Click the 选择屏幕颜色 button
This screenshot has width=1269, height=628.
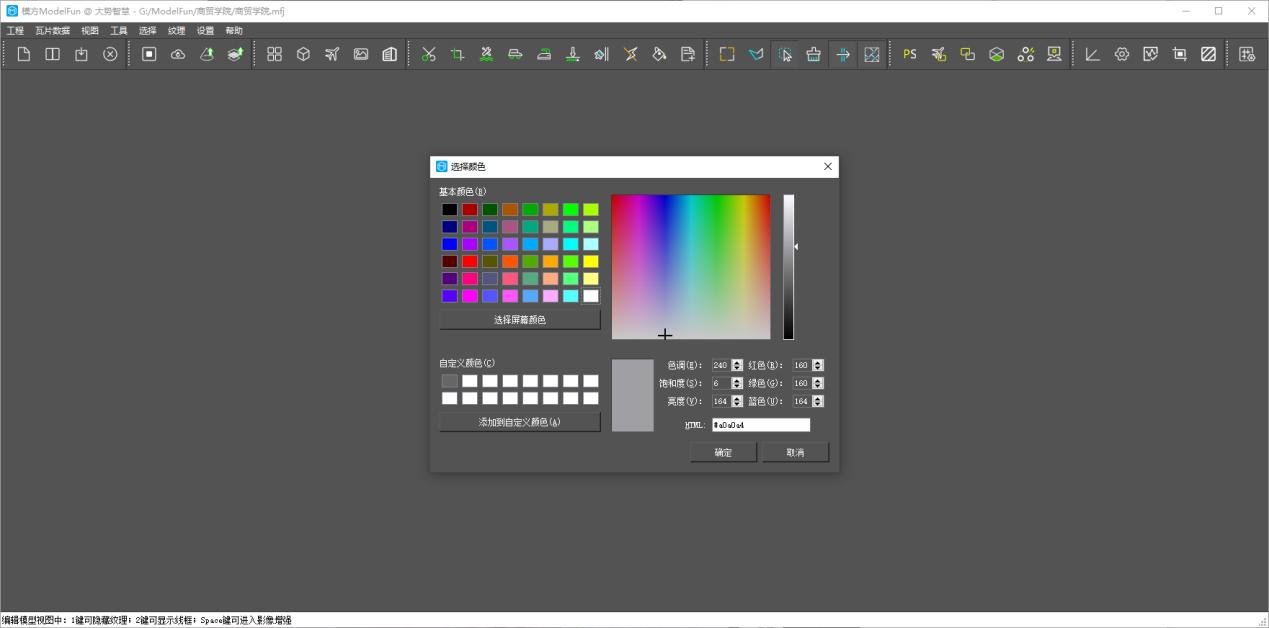tap(520, 320)
